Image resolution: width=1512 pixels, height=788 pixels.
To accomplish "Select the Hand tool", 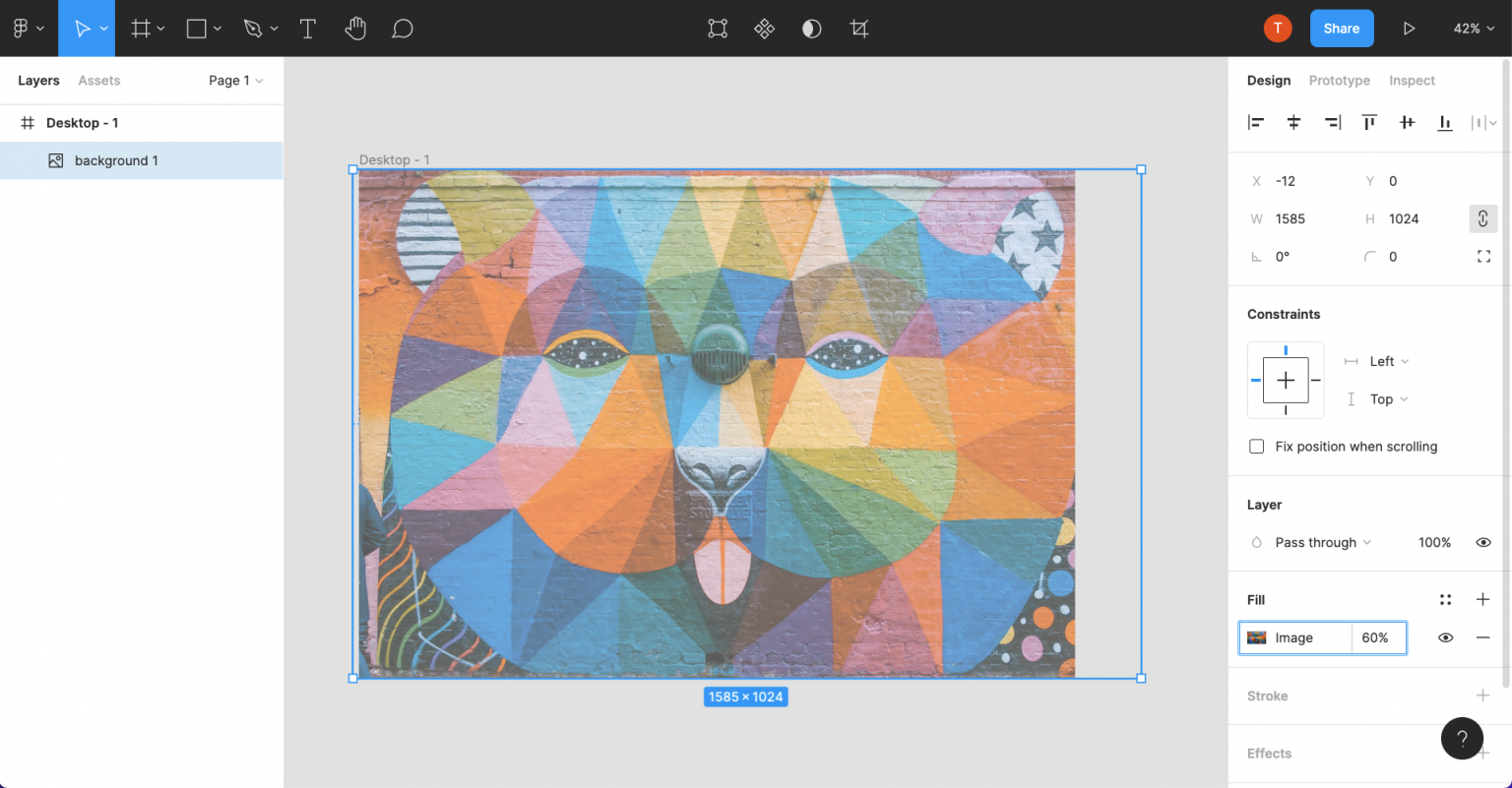I will click(355, 29).
